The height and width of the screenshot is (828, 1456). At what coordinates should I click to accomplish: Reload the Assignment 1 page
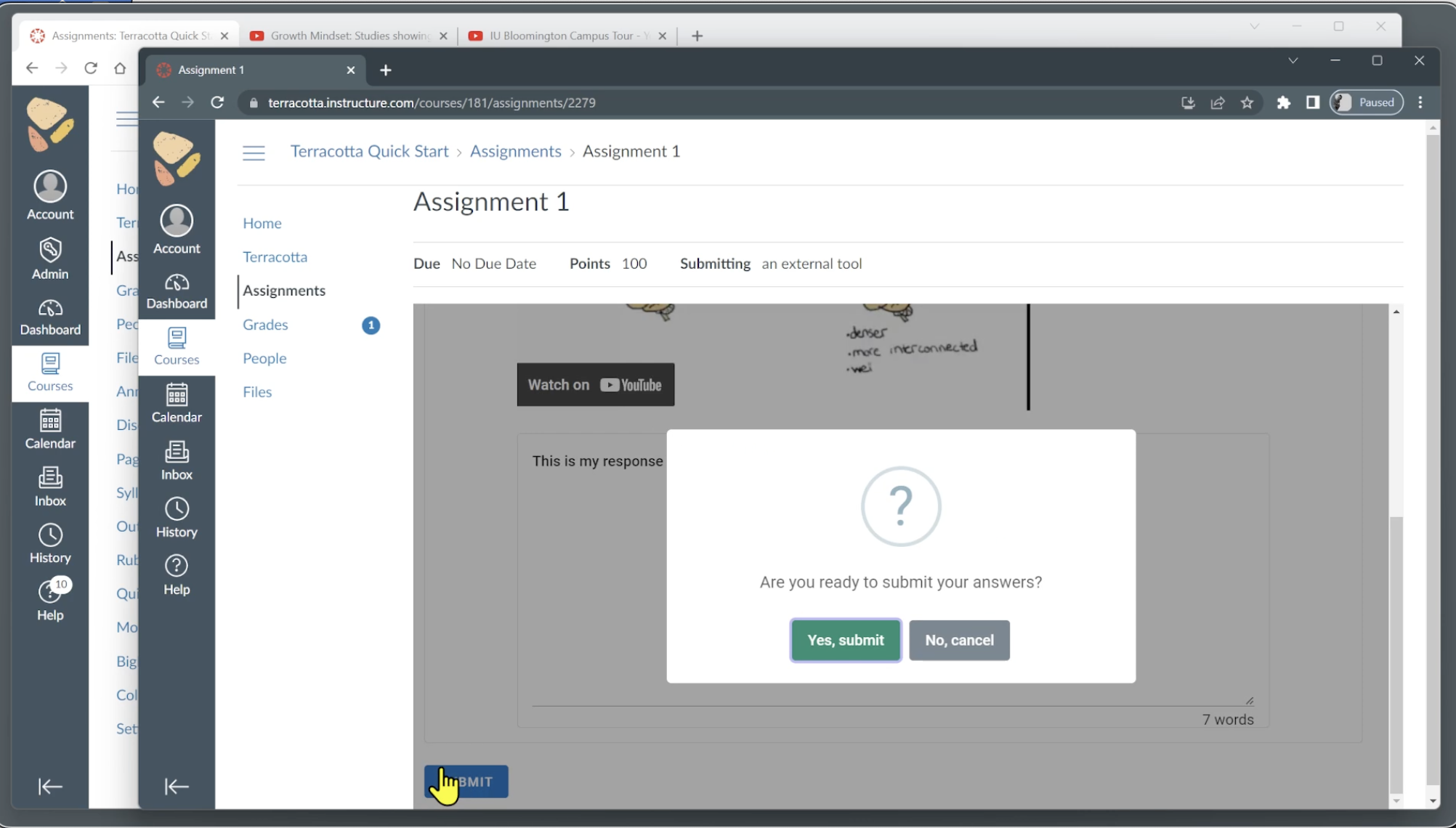pyautogui.click(x=217, y=102)
